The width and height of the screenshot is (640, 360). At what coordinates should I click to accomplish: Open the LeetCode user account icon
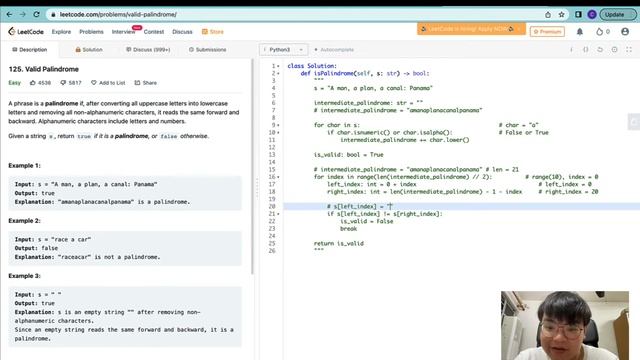pos(625,31)
